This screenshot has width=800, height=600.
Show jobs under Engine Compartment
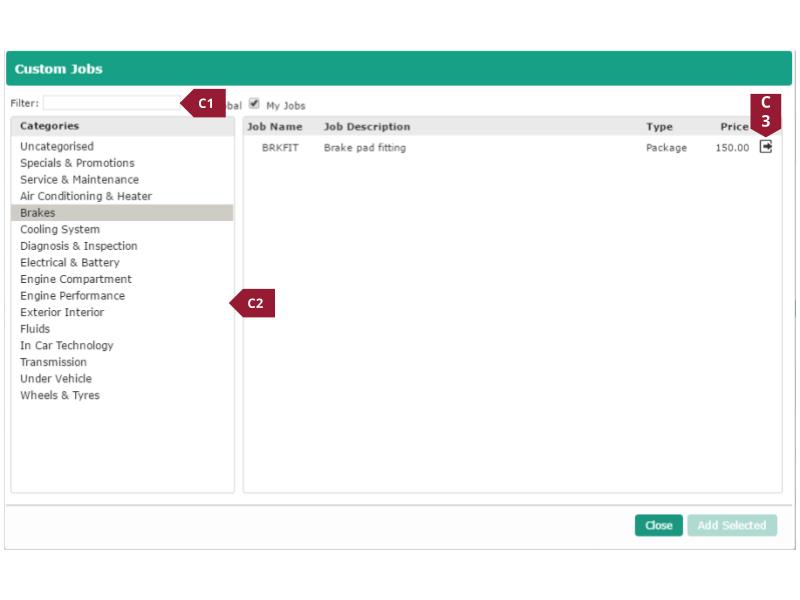pos(76,279)
